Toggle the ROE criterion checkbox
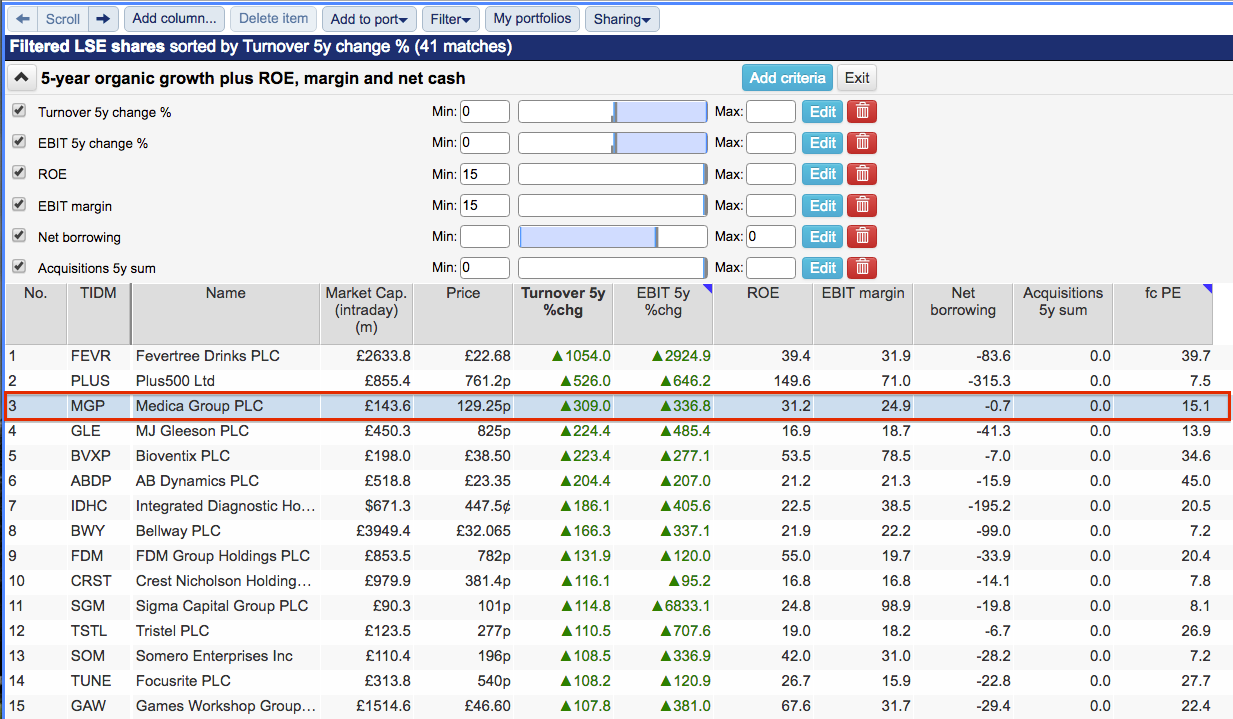The image size is (1233, 719). coord(19,173)
